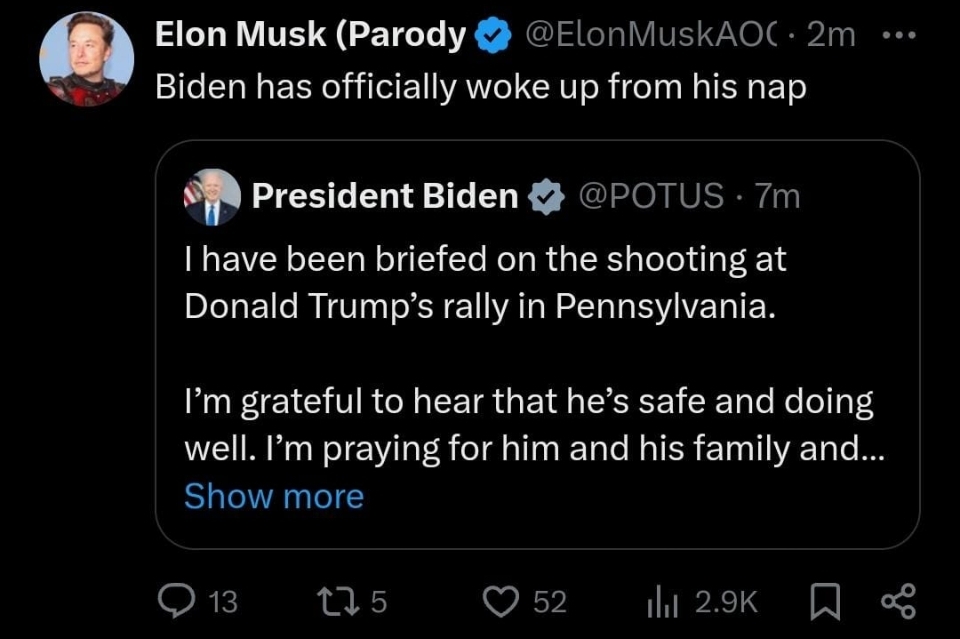Click the President Biden display name
The image size is (960, 639).
click(385, 197)
